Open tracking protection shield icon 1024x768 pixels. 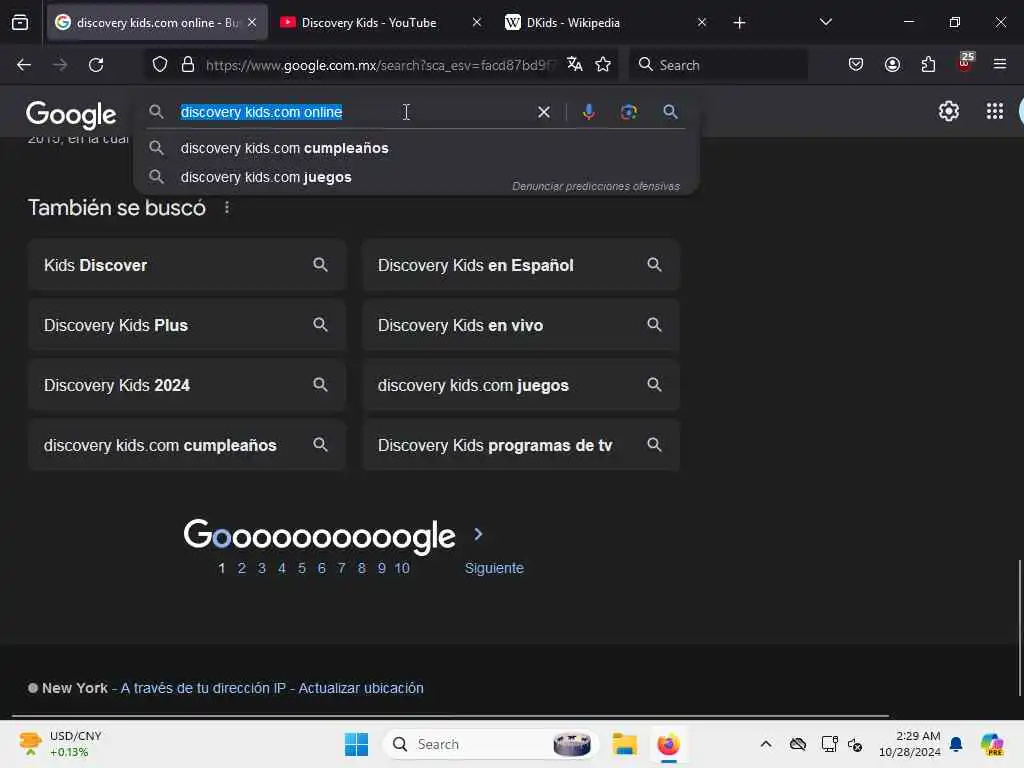160,65
